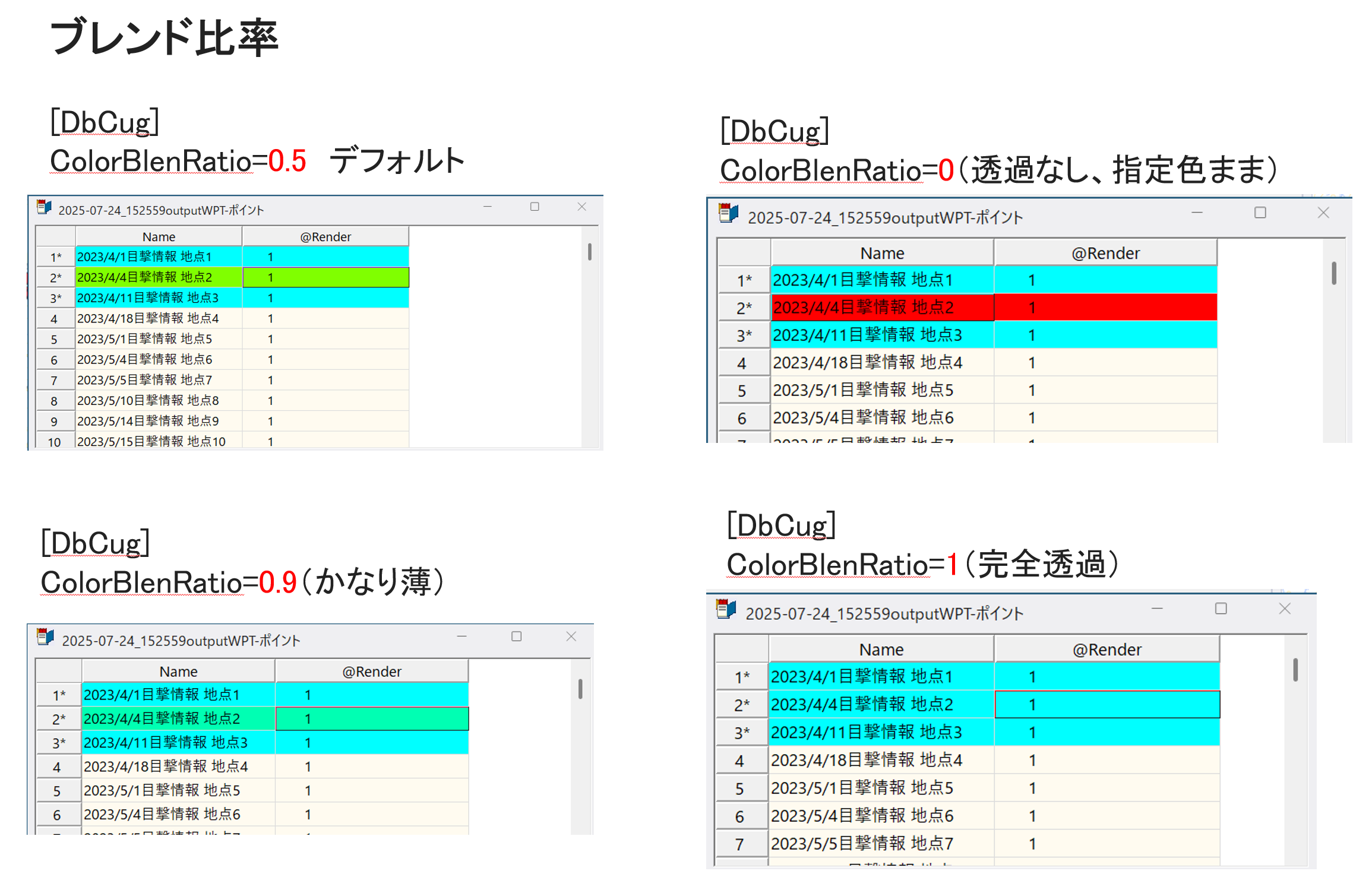
Task: Maximize the ColorBlenRatio=1 window
Action: pos(1221,609)
